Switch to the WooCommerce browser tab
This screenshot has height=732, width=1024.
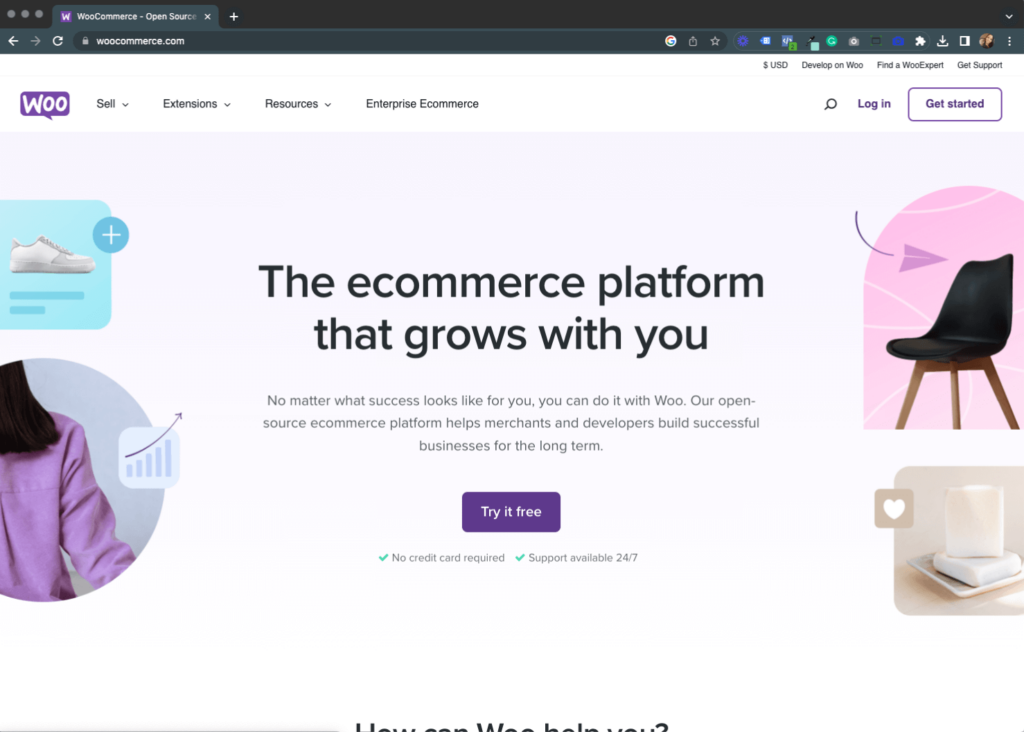pos(135,16)
